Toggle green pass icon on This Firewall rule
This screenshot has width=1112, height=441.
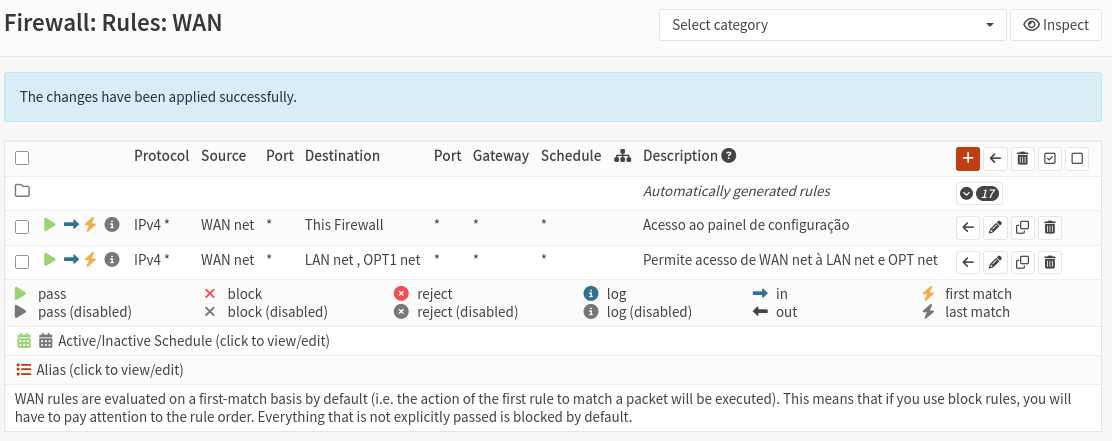click(x=50, y=226)
